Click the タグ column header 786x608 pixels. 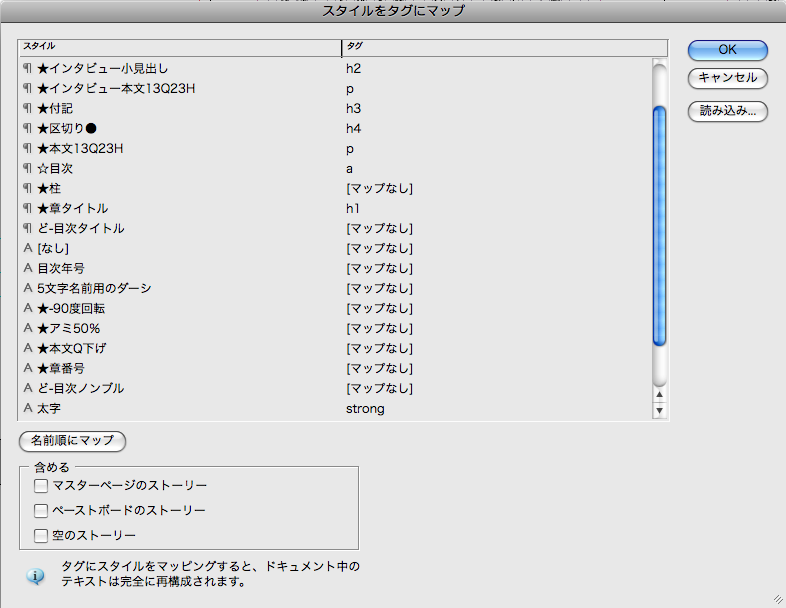pyautogui.click(x=504, y=48)
